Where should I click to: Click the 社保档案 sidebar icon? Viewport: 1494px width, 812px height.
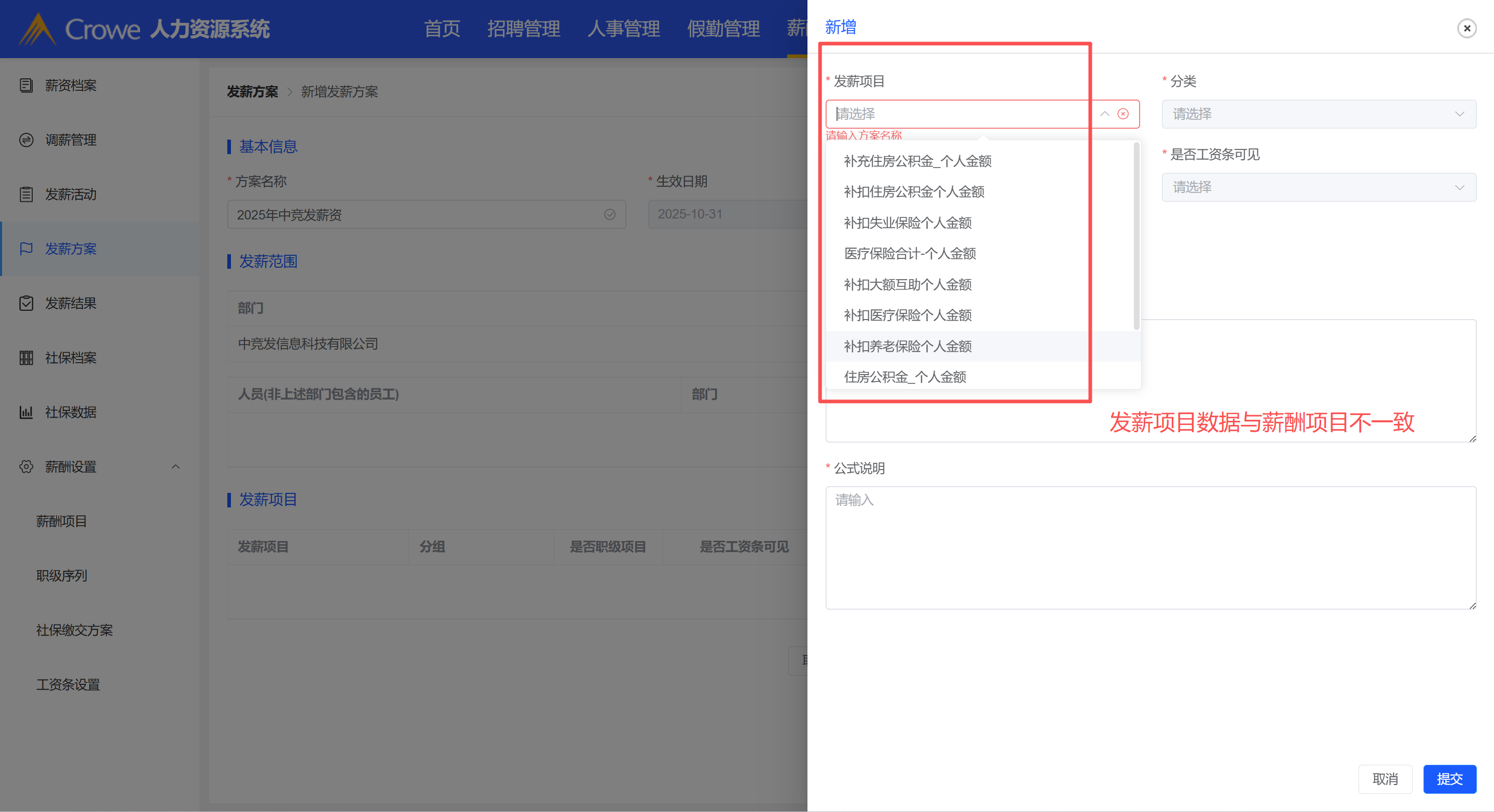[x=26, y=358]
